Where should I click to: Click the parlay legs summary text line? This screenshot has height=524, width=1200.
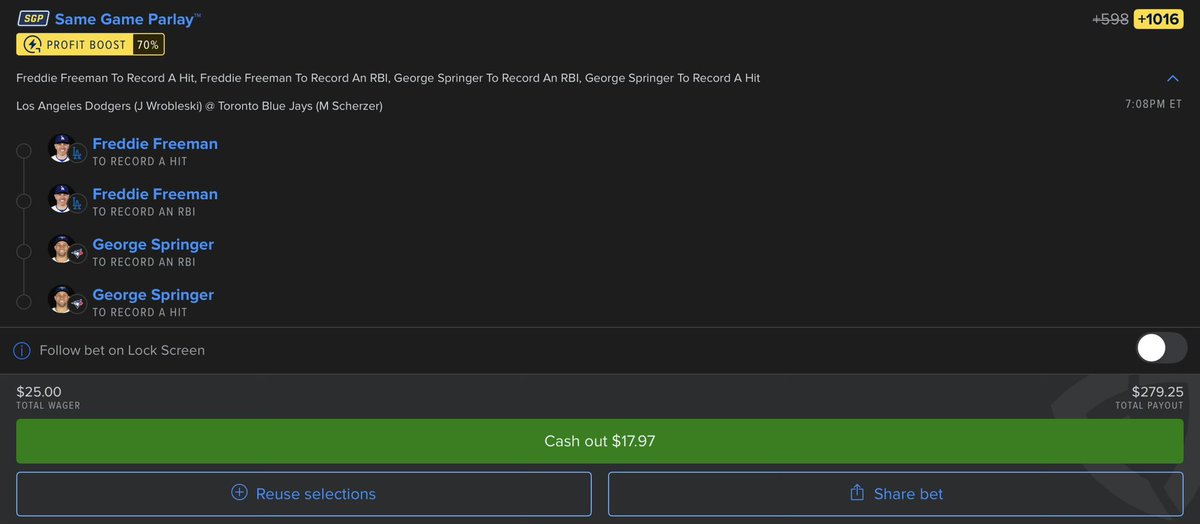[x=388, y=78]
